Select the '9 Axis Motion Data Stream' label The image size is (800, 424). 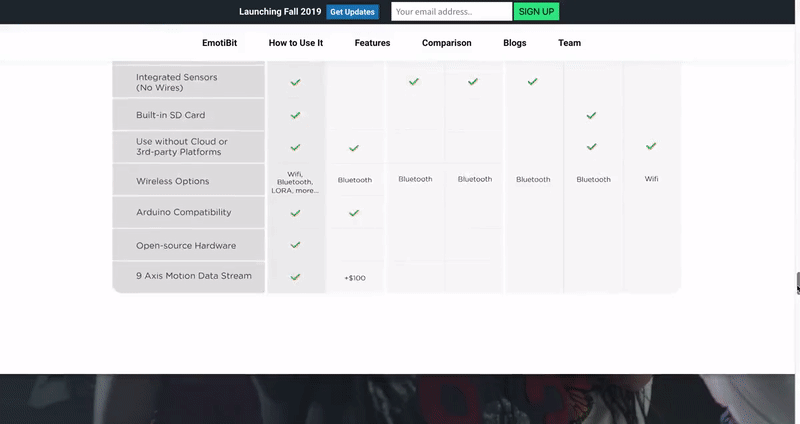pyautogui.click(x=194, y=276)
